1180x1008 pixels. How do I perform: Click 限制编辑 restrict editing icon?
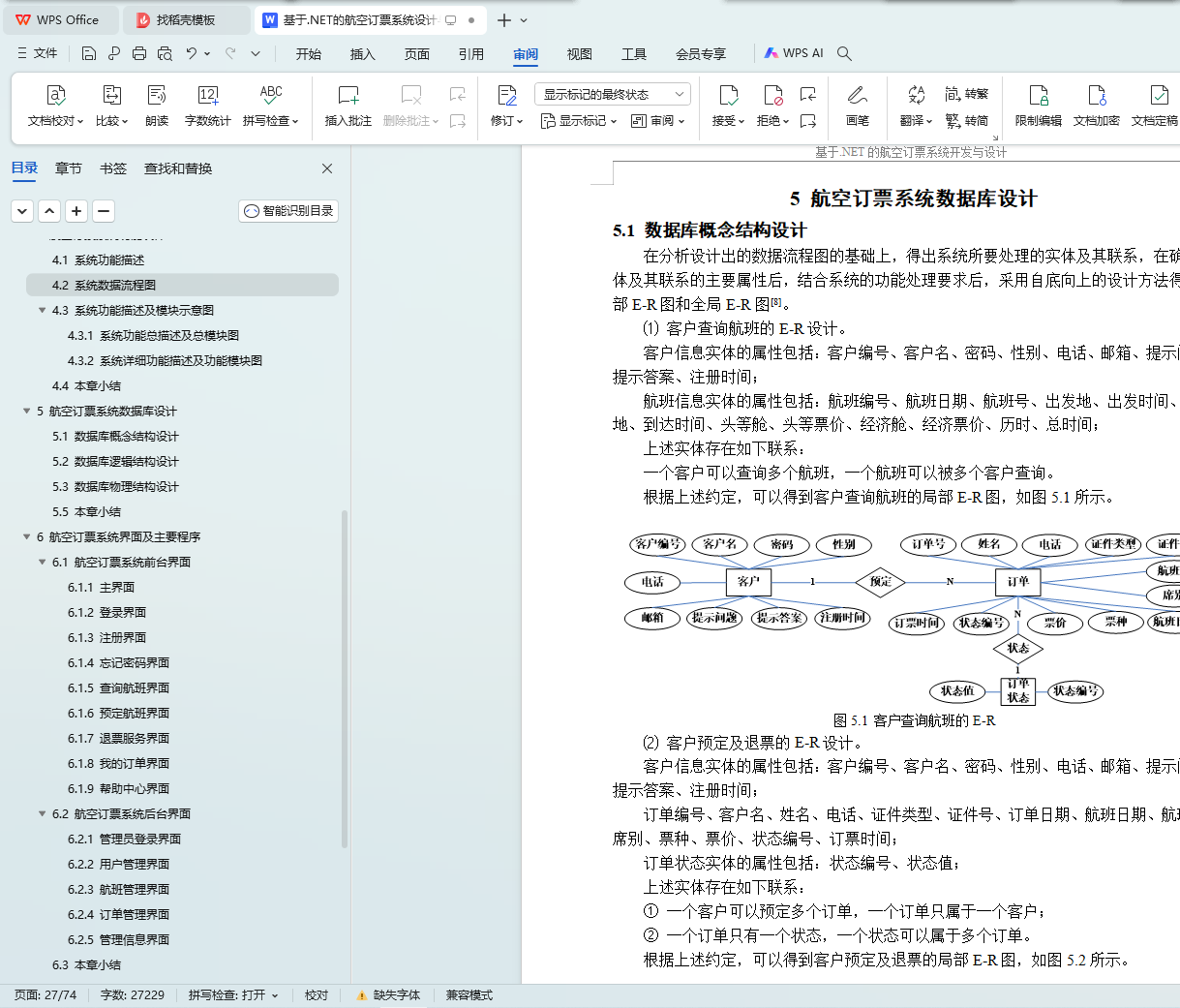click(x=1039, y=95)
